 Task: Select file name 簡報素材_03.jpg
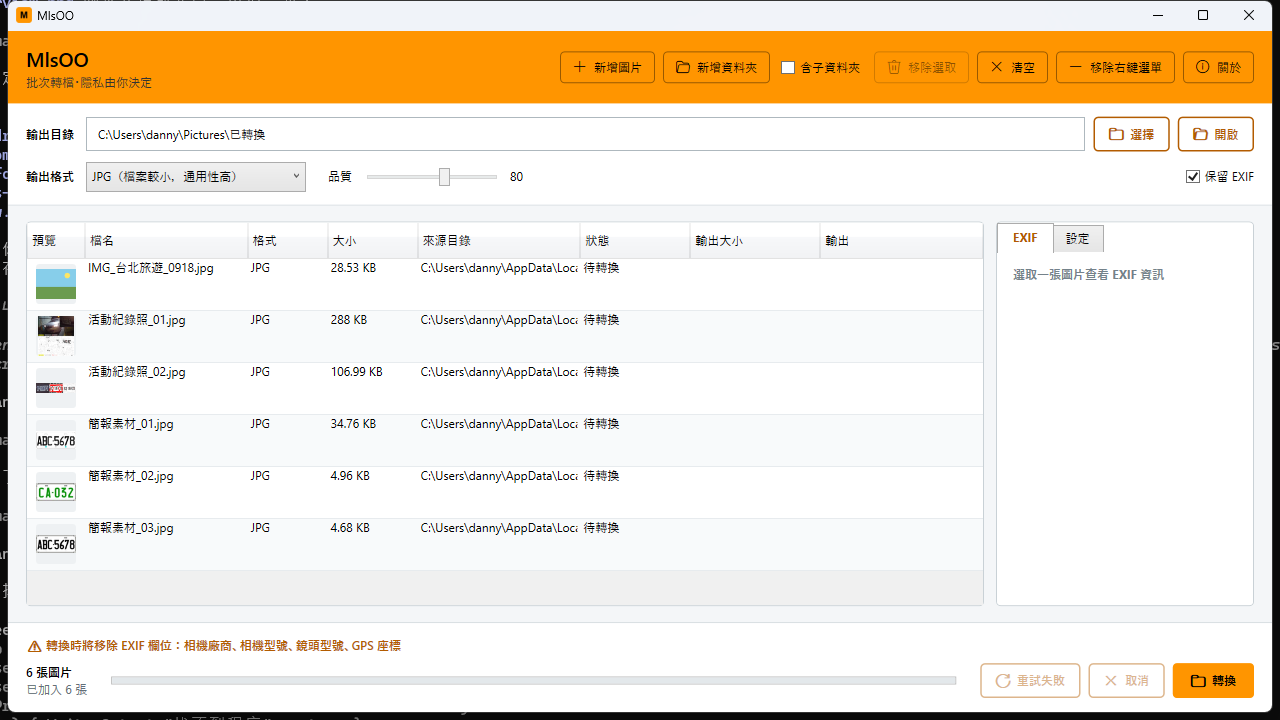pos(131,528)
